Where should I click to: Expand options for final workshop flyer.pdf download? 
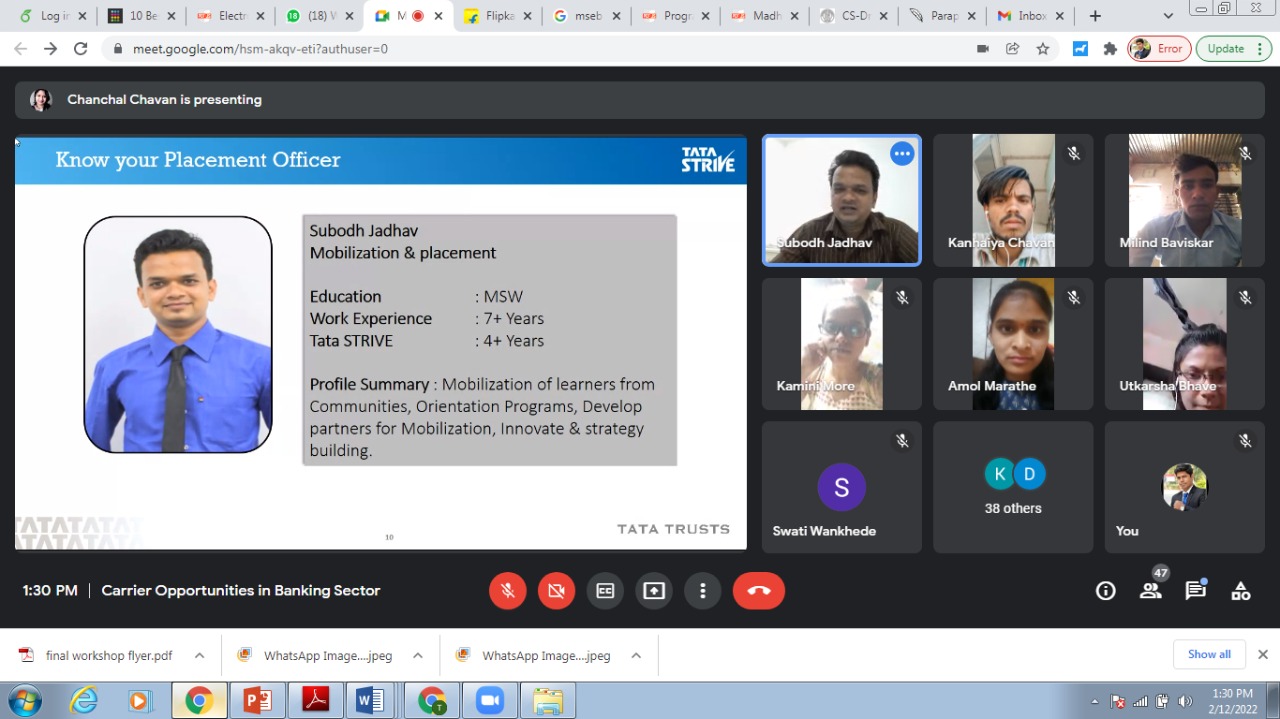tap(199, 656)
